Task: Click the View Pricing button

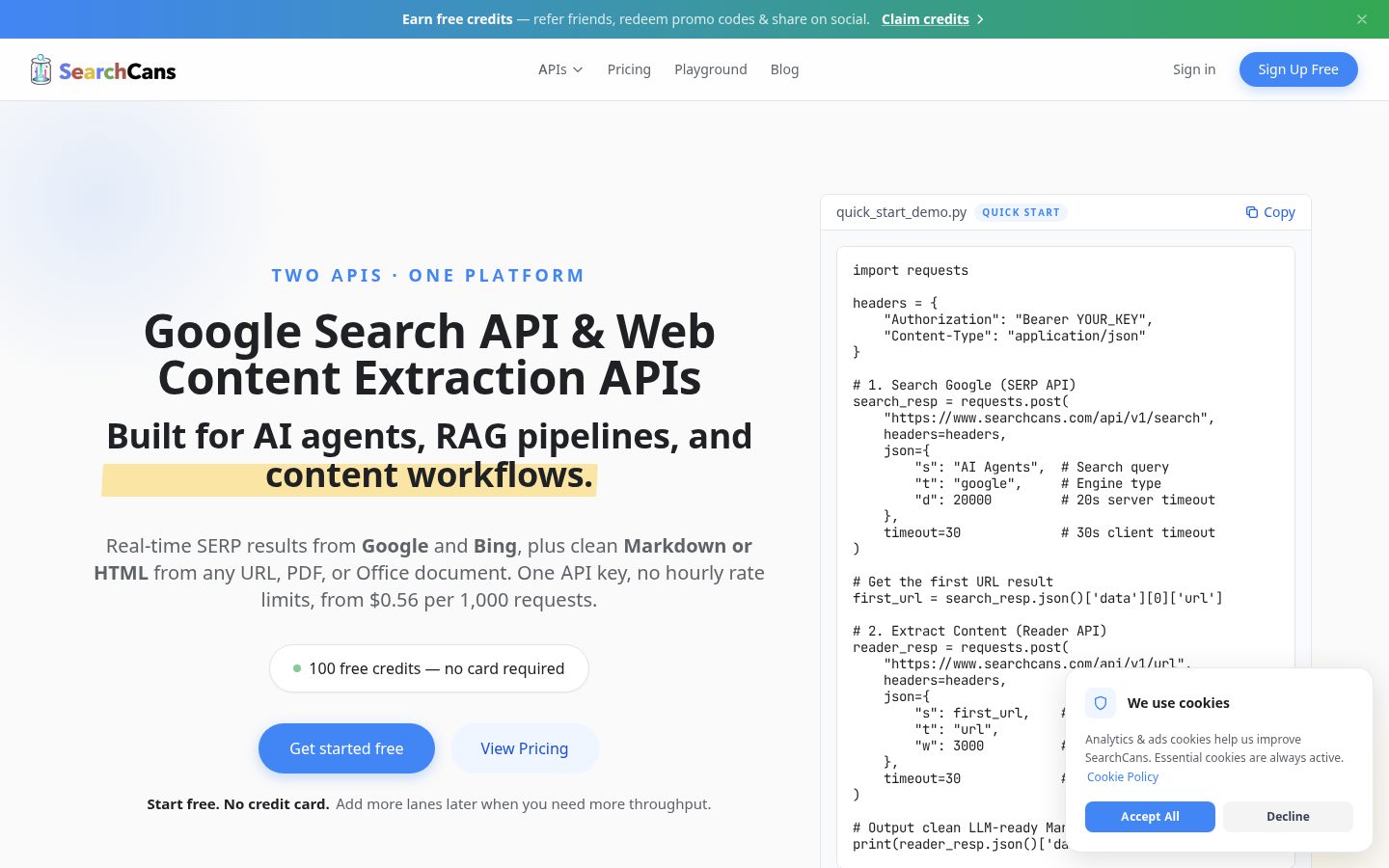Action: tap(525, 748)
